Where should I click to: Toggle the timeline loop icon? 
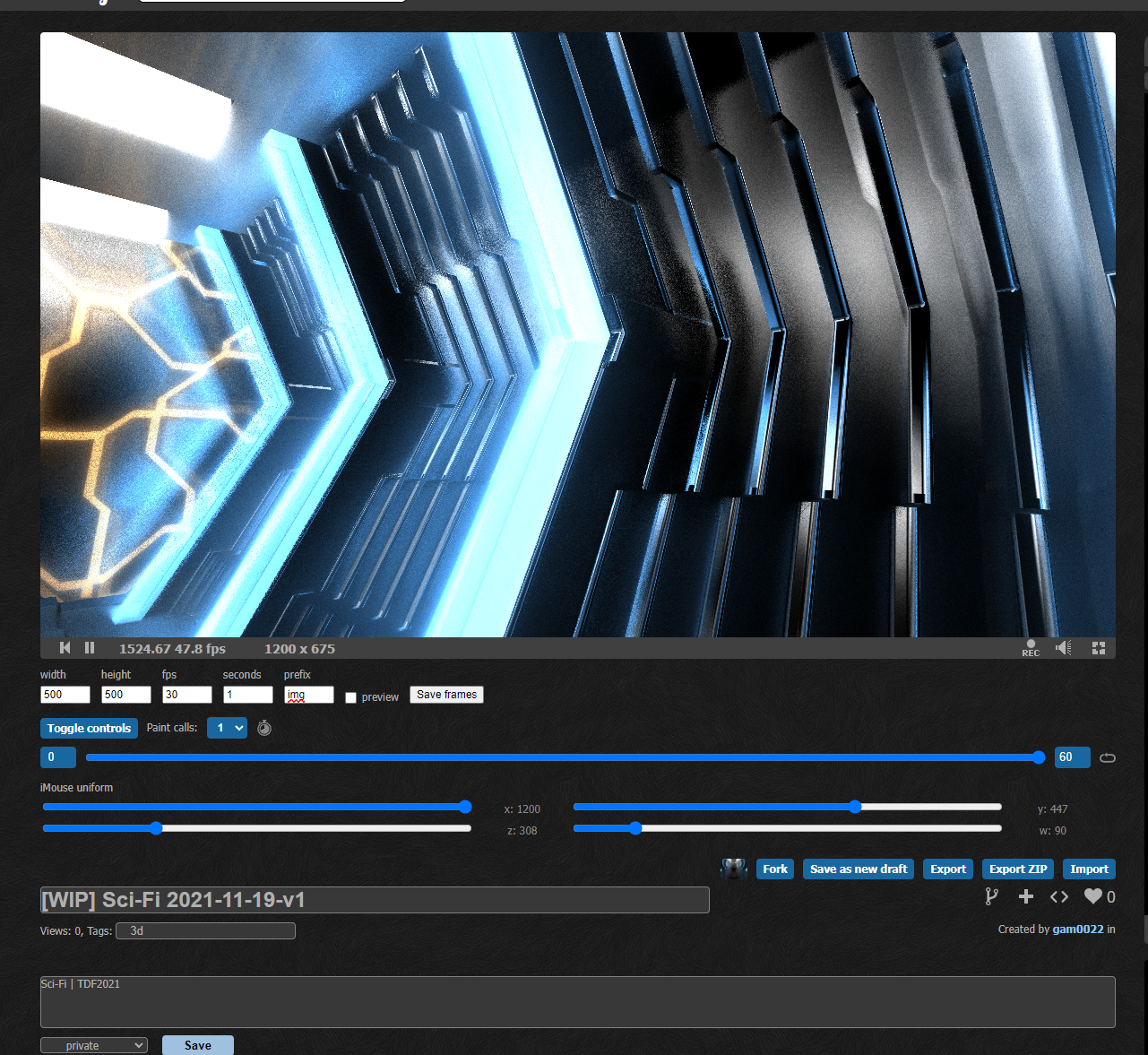click(1108, 758)
